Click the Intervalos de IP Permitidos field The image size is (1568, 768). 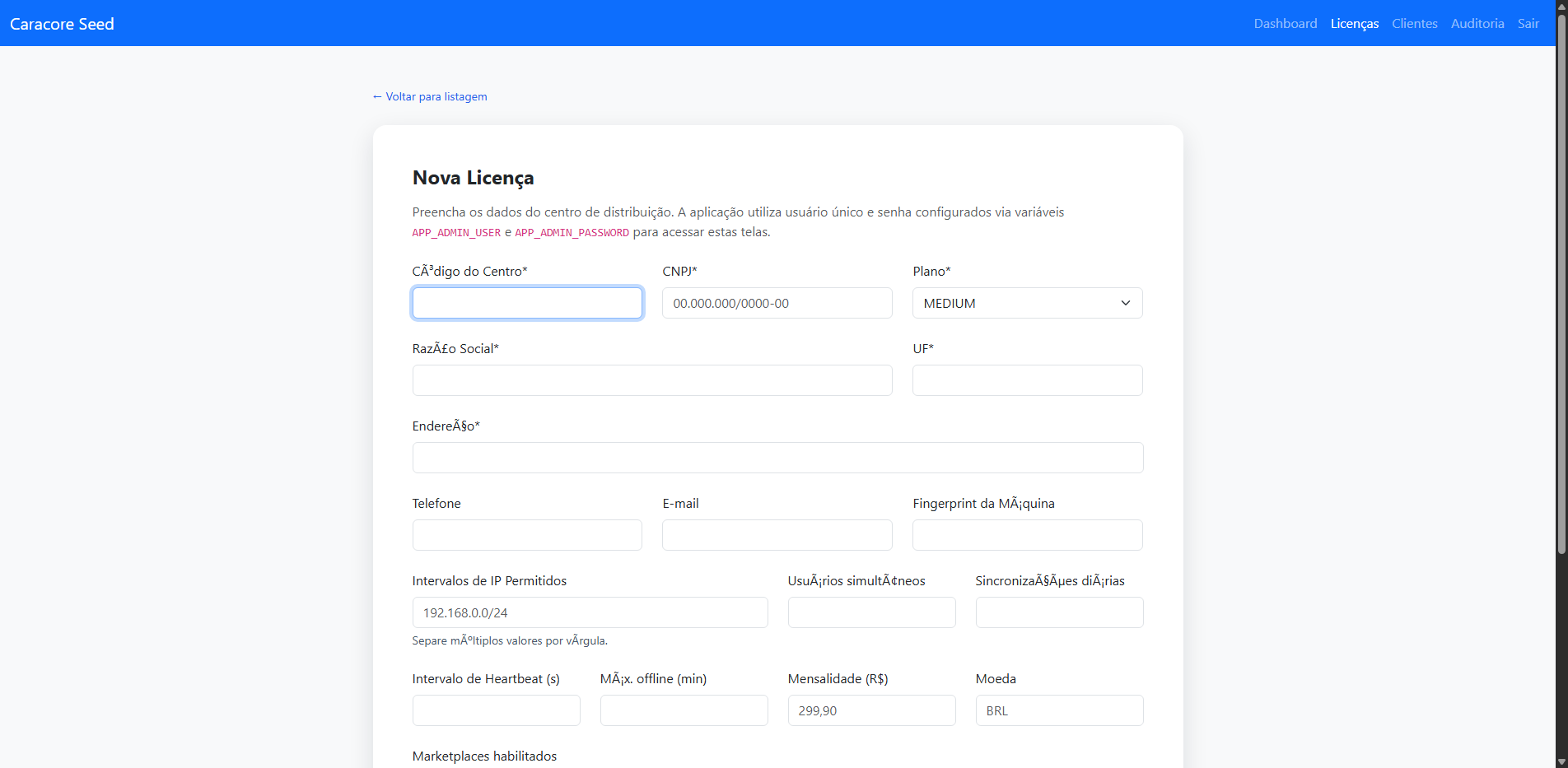pyautogui.click(x=590, y=612)
